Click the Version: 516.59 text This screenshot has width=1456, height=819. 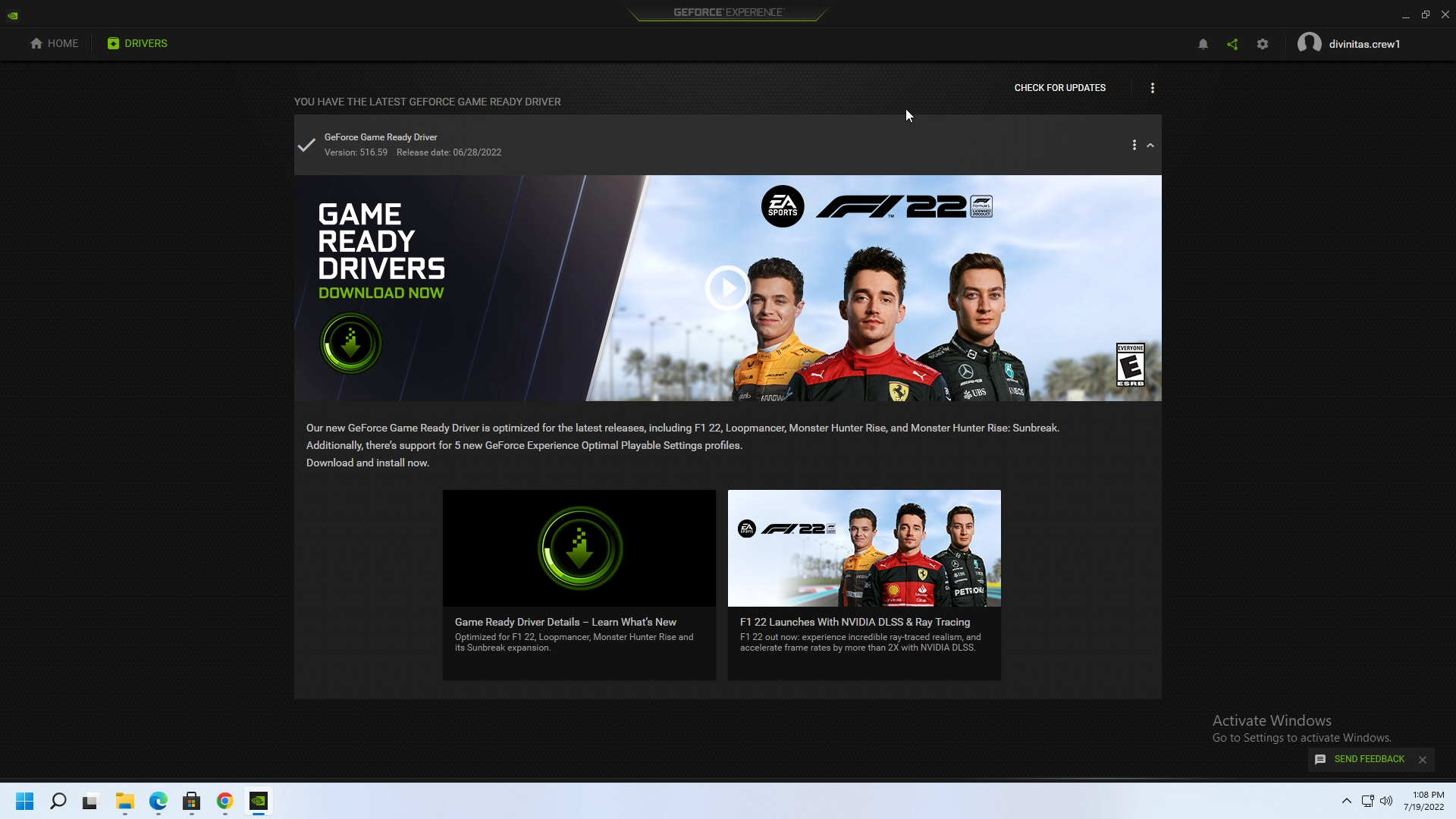tap(356, 152)
